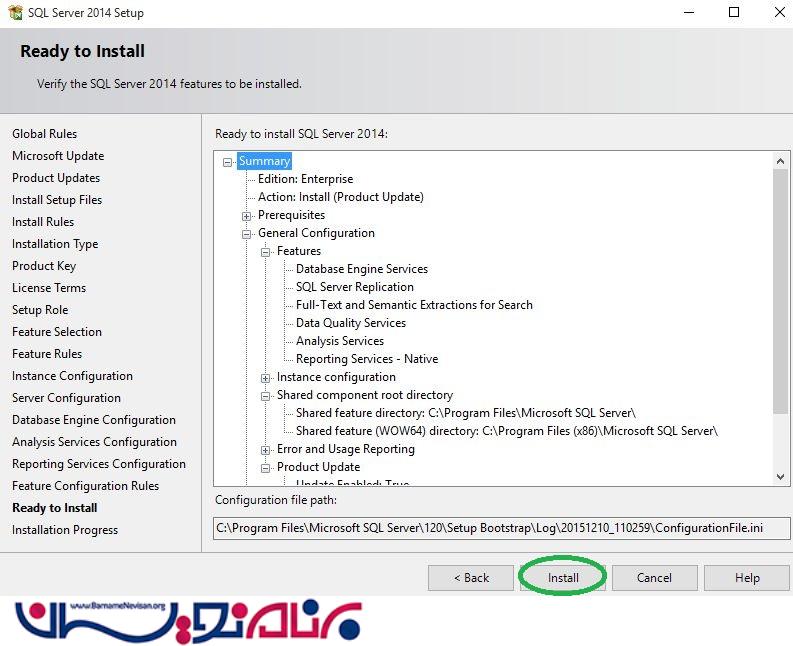Screen dimensions: 793x646
Task: Select Ready to Install step
Action: click(55, 508)
